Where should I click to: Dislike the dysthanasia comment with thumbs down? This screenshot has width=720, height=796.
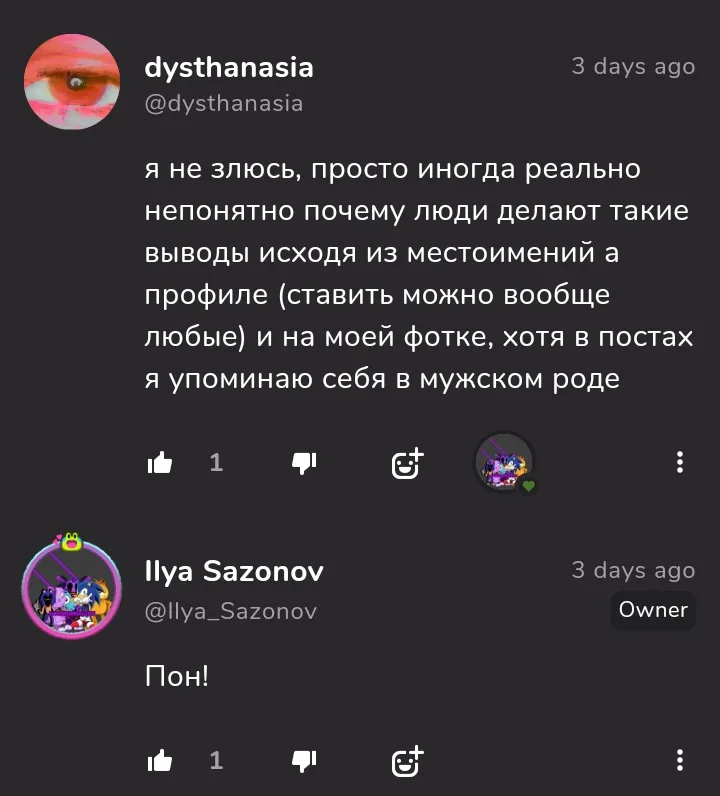pyautogui.click(x=304, y=463)
